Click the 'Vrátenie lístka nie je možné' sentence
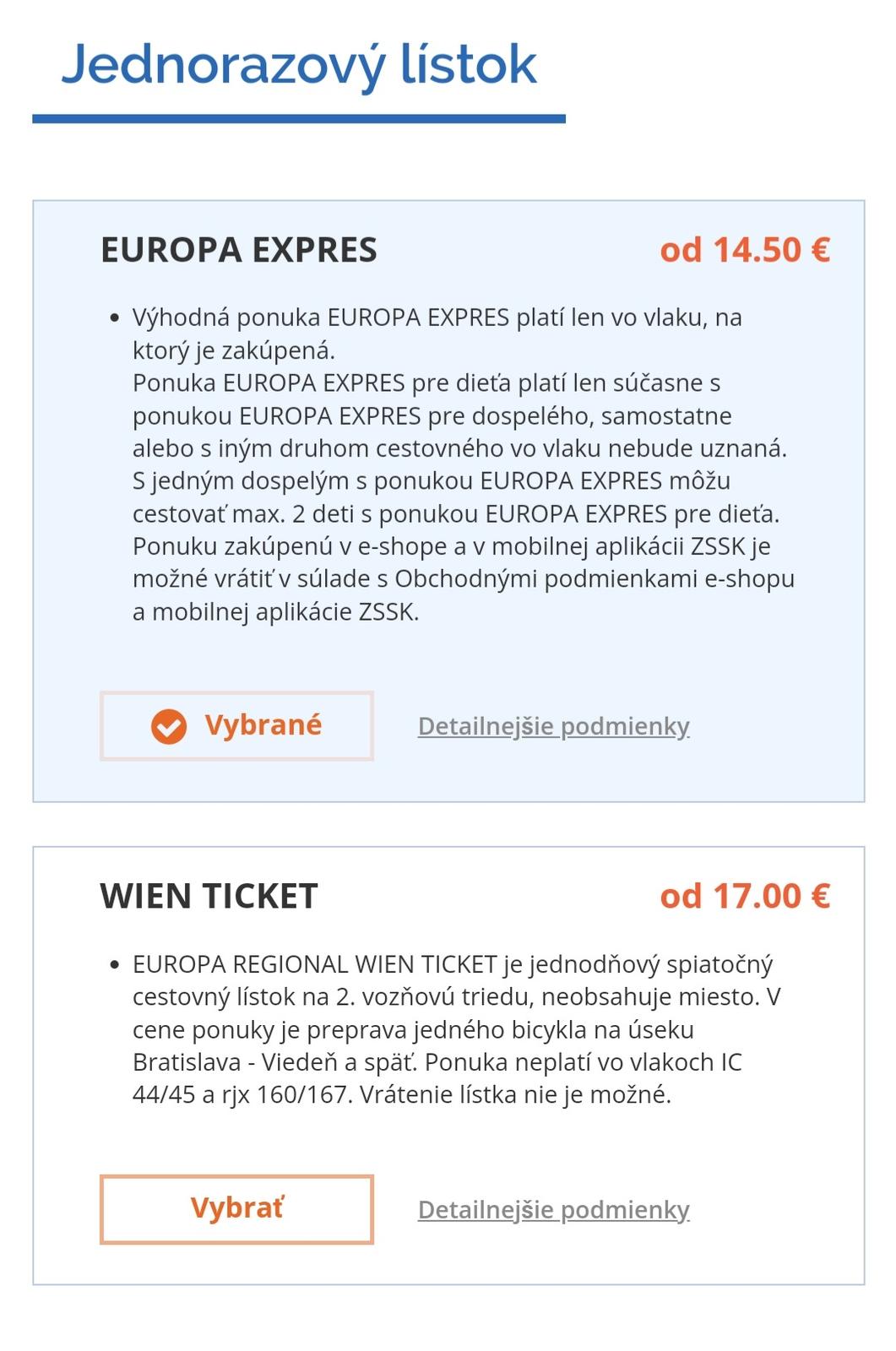896x1351 pixels. tap(515, 1095)
